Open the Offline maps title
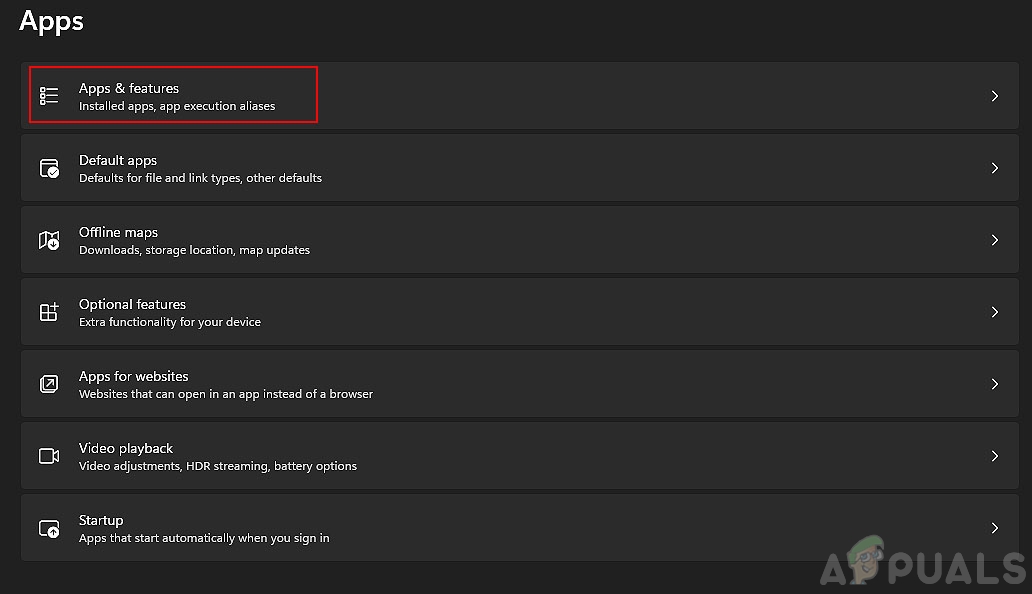 click(x=118, y=232)
